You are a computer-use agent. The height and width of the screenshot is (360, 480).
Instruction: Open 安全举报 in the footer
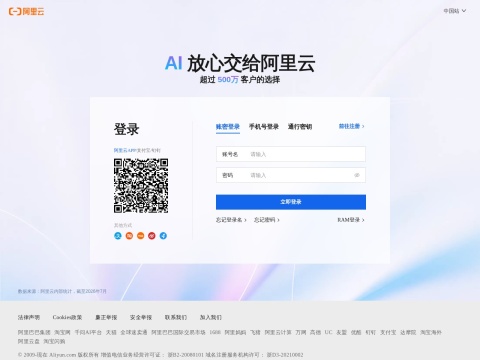click(141, 317)
